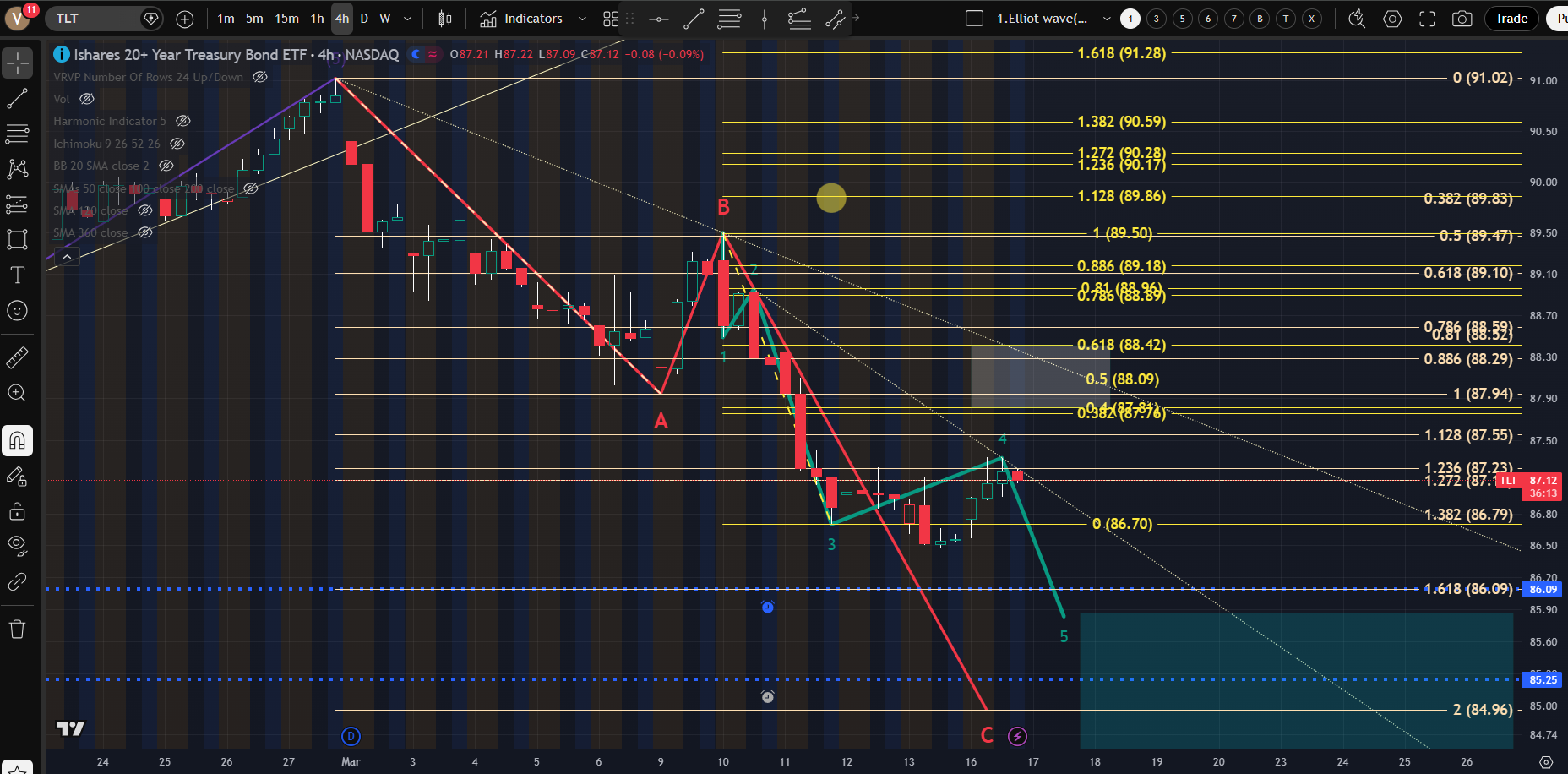
Task: Select the Text tool in left sidebar
Action: (x=17, y=275)
